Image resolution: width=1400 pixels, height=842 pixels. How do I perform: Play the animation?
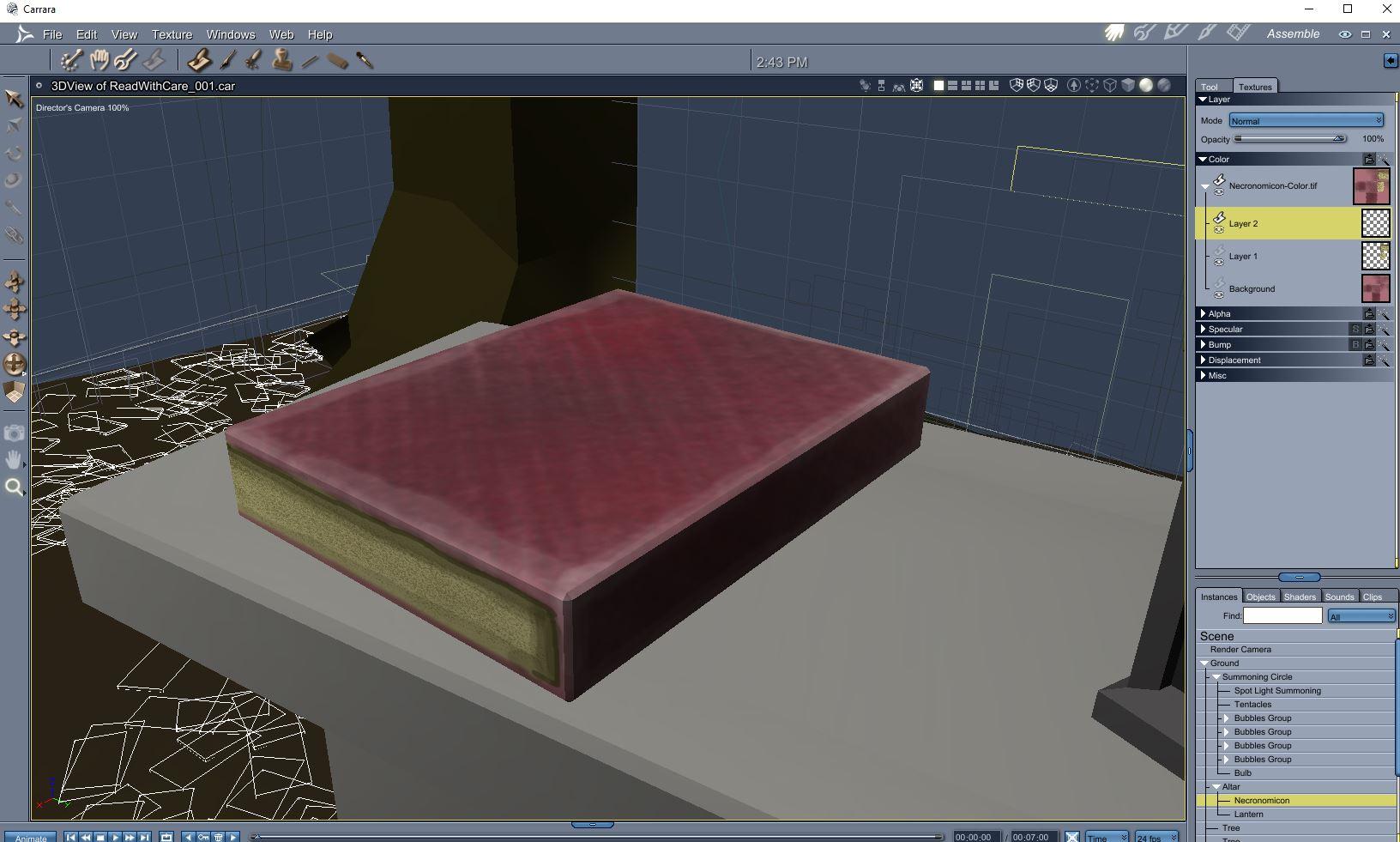click(x=116, y=837)
